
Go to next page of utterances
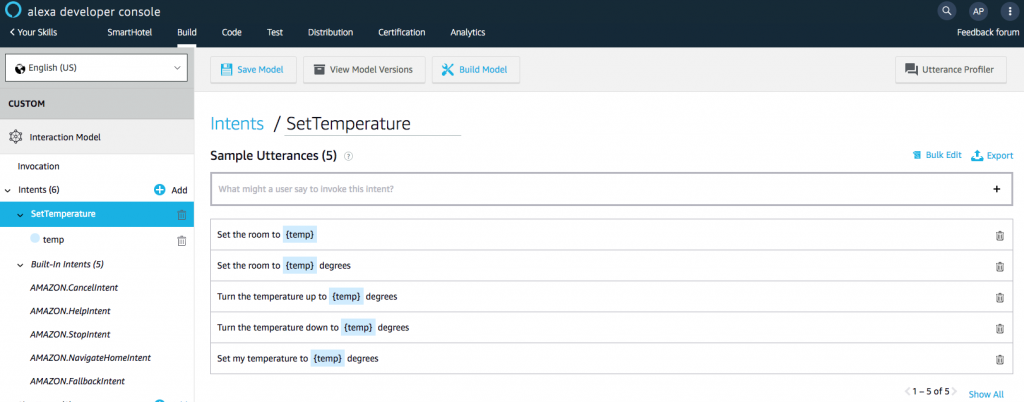954,392
